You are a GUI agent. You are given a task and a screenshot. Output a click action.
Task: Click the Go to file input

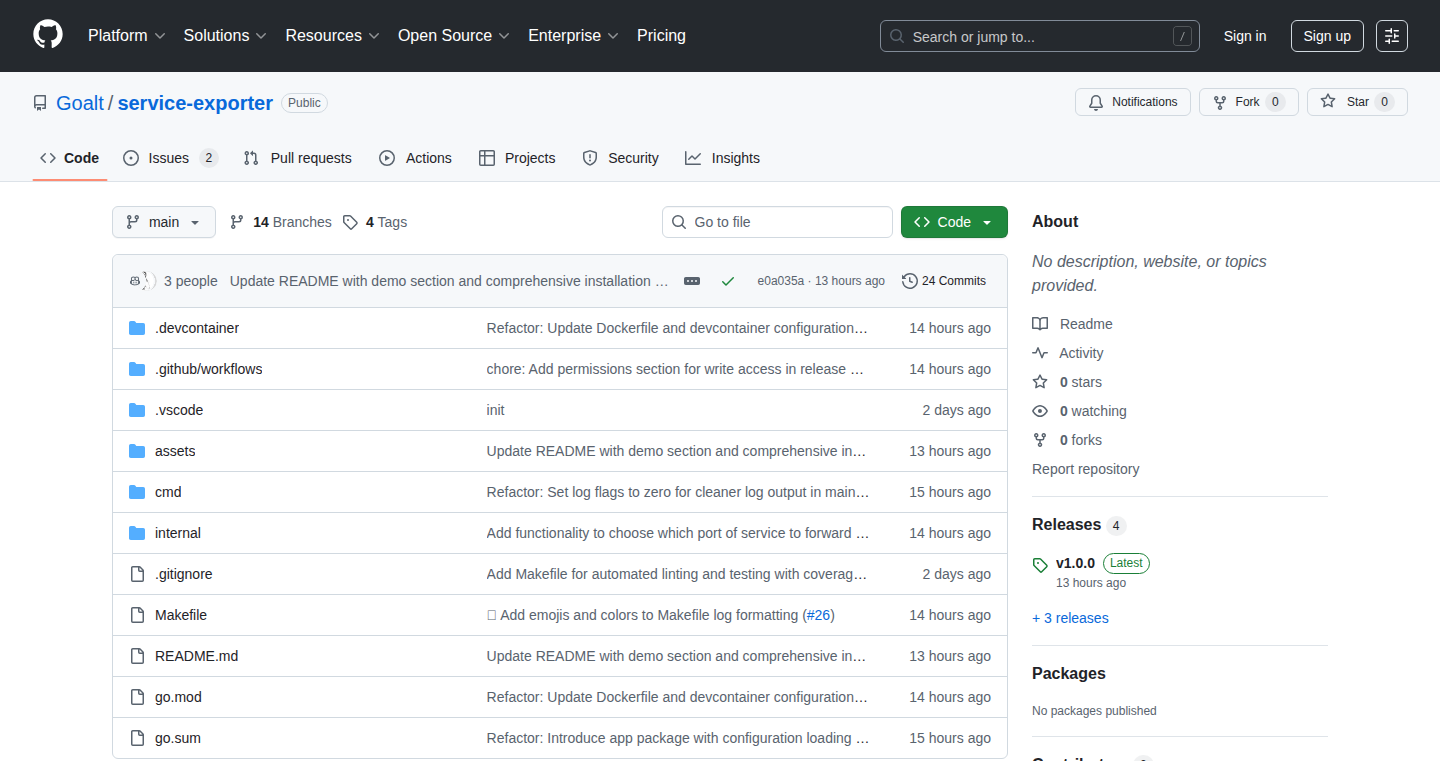(777, 222)
